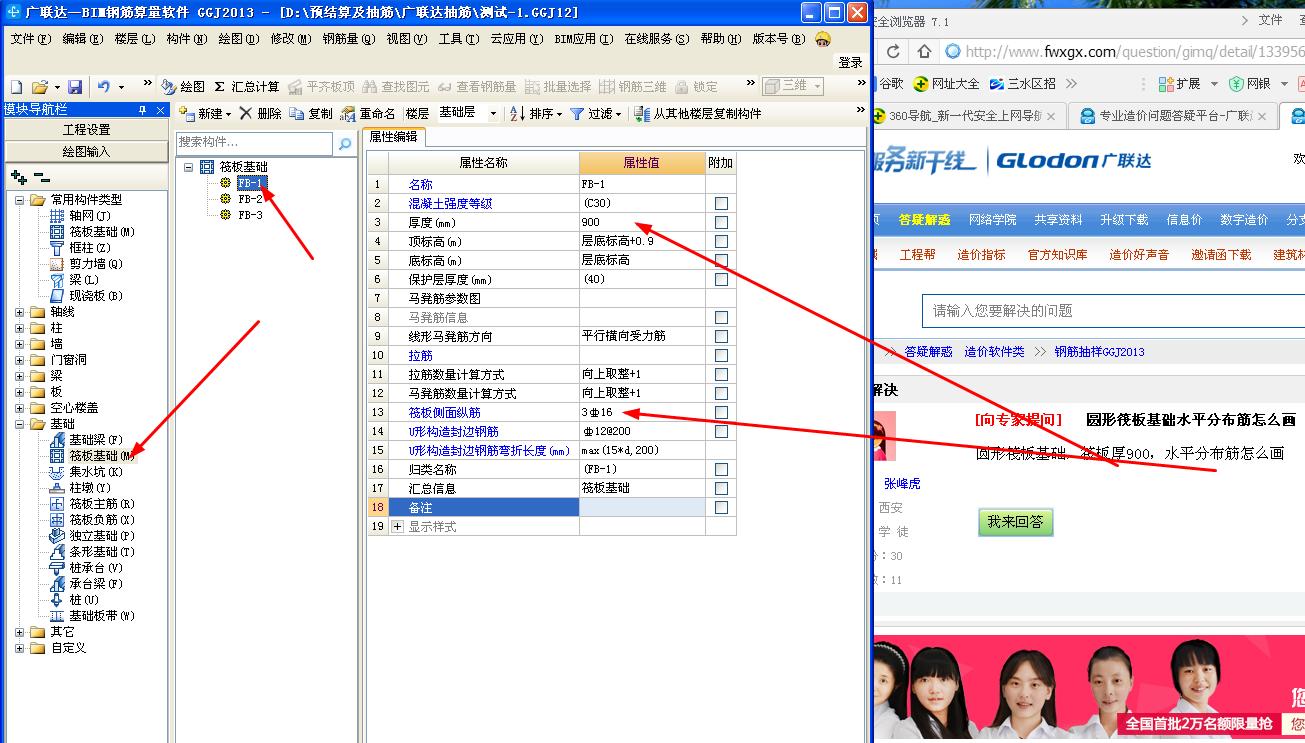Click the search magnifier icon
The width and height of the screenshot is (1305, 743).
click(x=345, y=144)
